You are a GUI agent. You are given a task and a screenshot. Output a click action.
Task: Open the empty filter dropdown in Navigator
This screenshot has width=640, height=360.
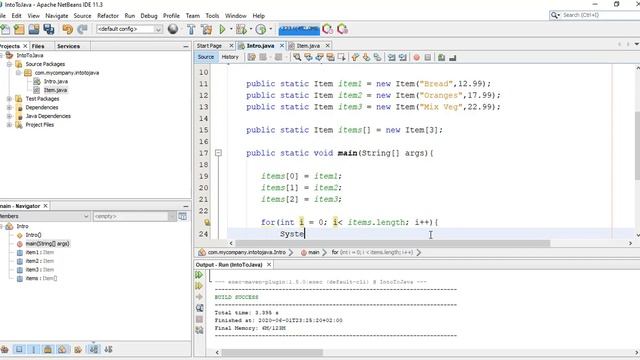(172, 216)
